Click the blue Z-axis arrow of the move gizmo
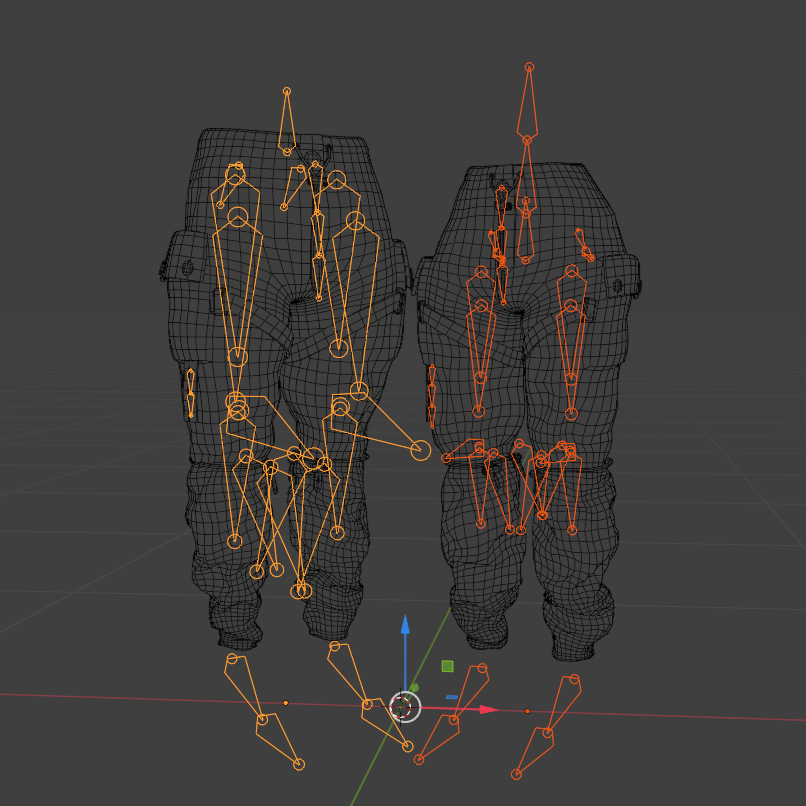The height and width of the screenshot is (806, 806). click(x=405, y=626)
